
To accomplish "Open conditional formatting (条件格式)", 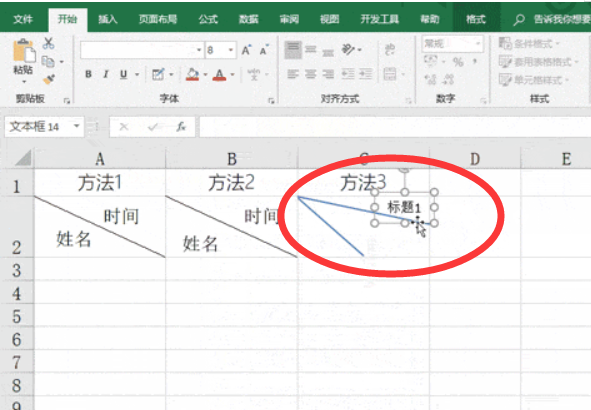I will click(529, 44).
